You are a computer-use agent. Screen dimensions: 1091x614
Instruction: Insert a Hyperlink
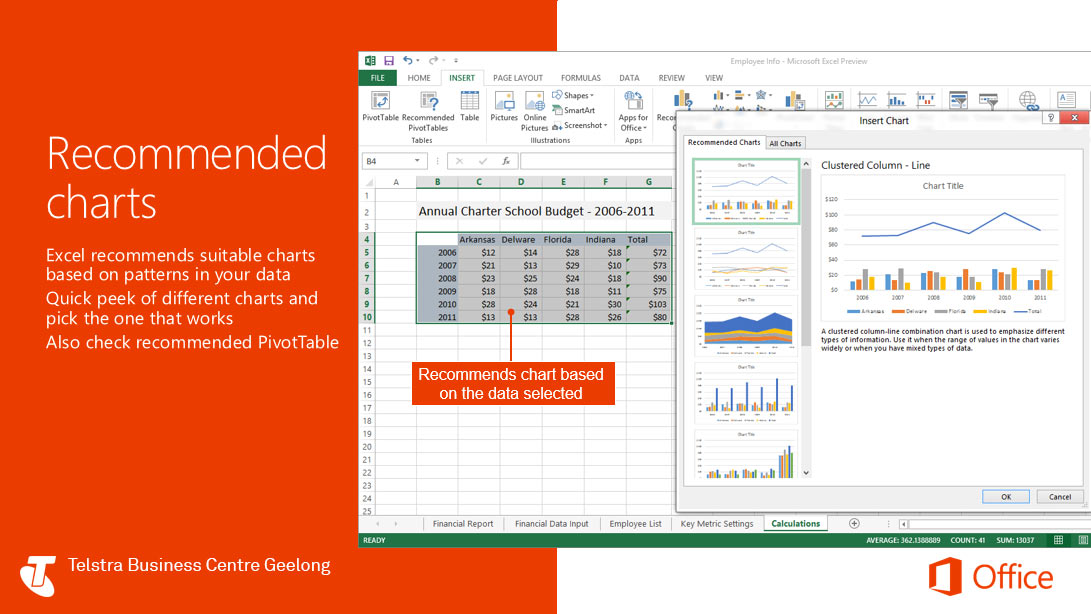pyautogui.click(x=1028, y=100)
